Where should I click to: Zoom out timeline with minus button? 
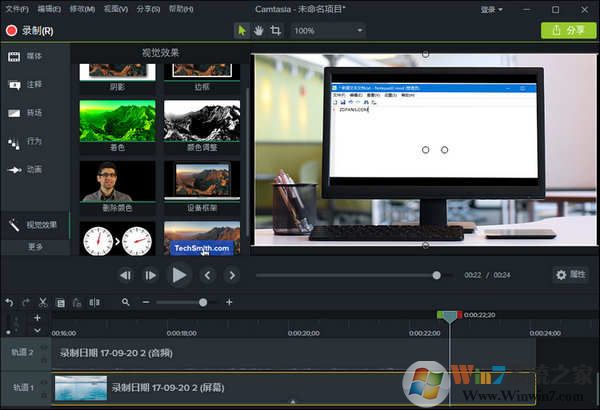pyautogui.click(x=146, y=302)
